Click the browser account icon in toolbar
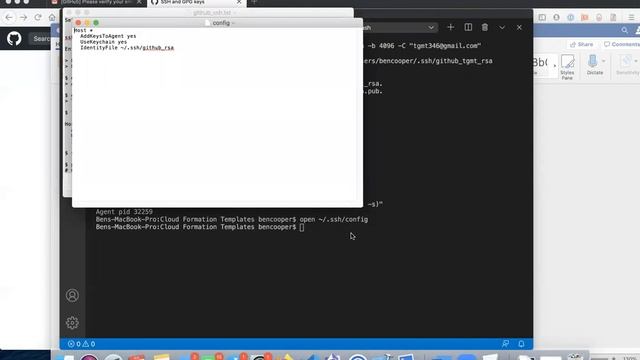 tap(556, 18)
